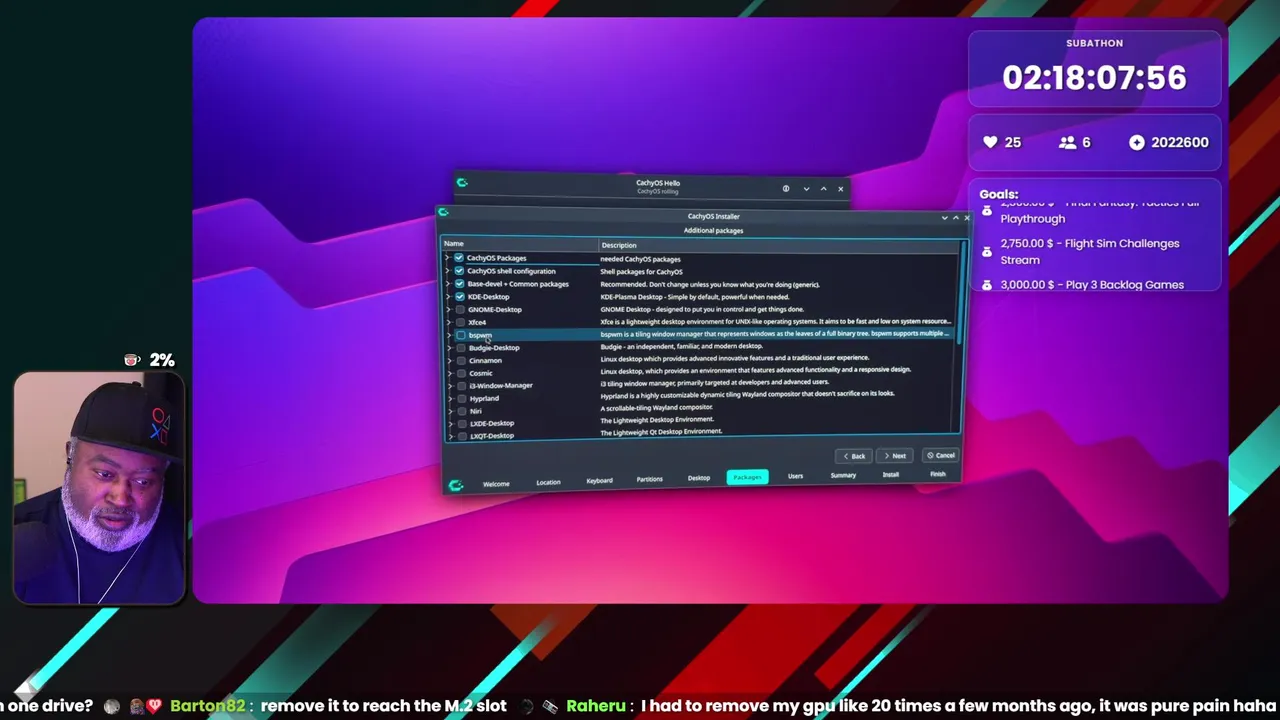Click the 'needed CachyOS packages' description
1280x720 pixels.
click(x=640, y=259)
